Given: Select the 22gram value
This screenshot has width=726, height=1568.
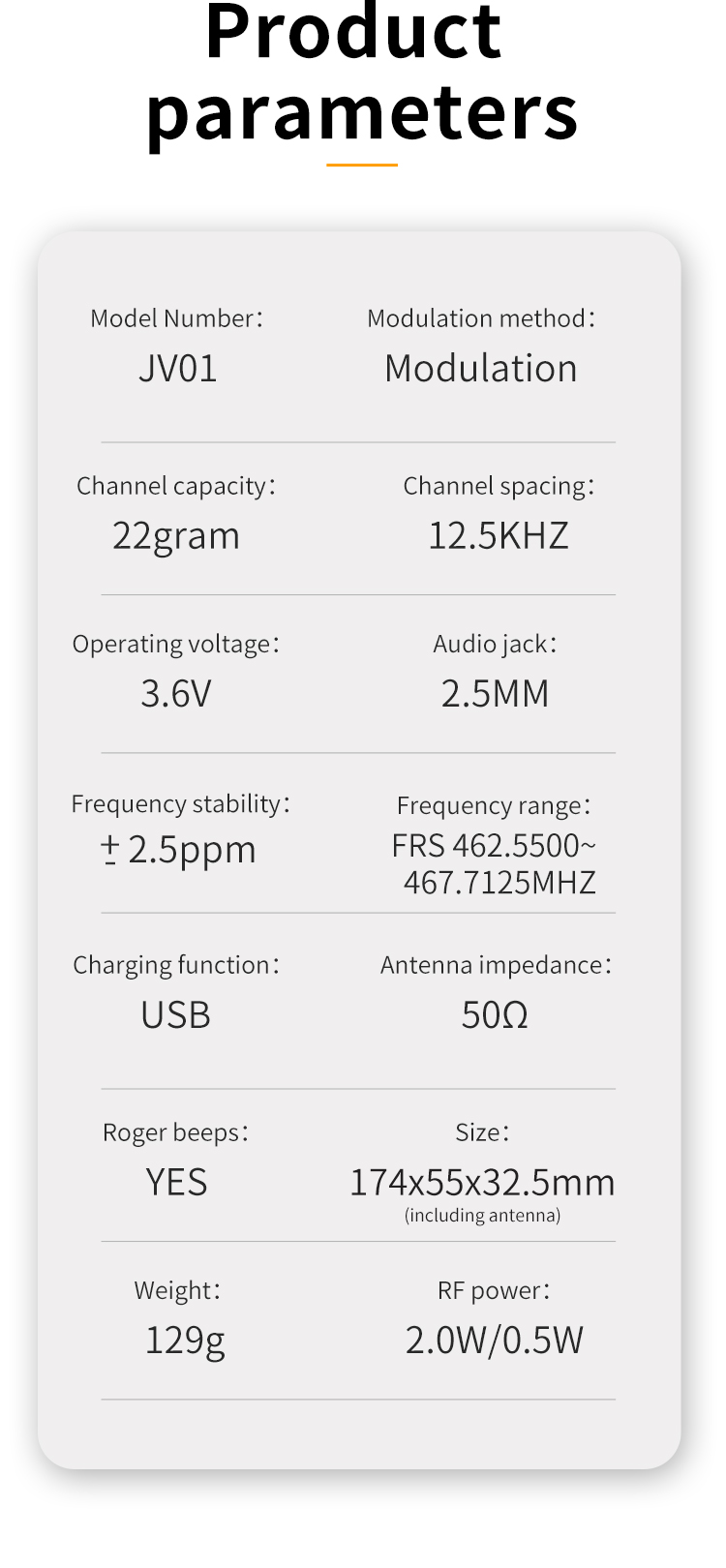Looking at the screenshot, I should tap(176, 536).
